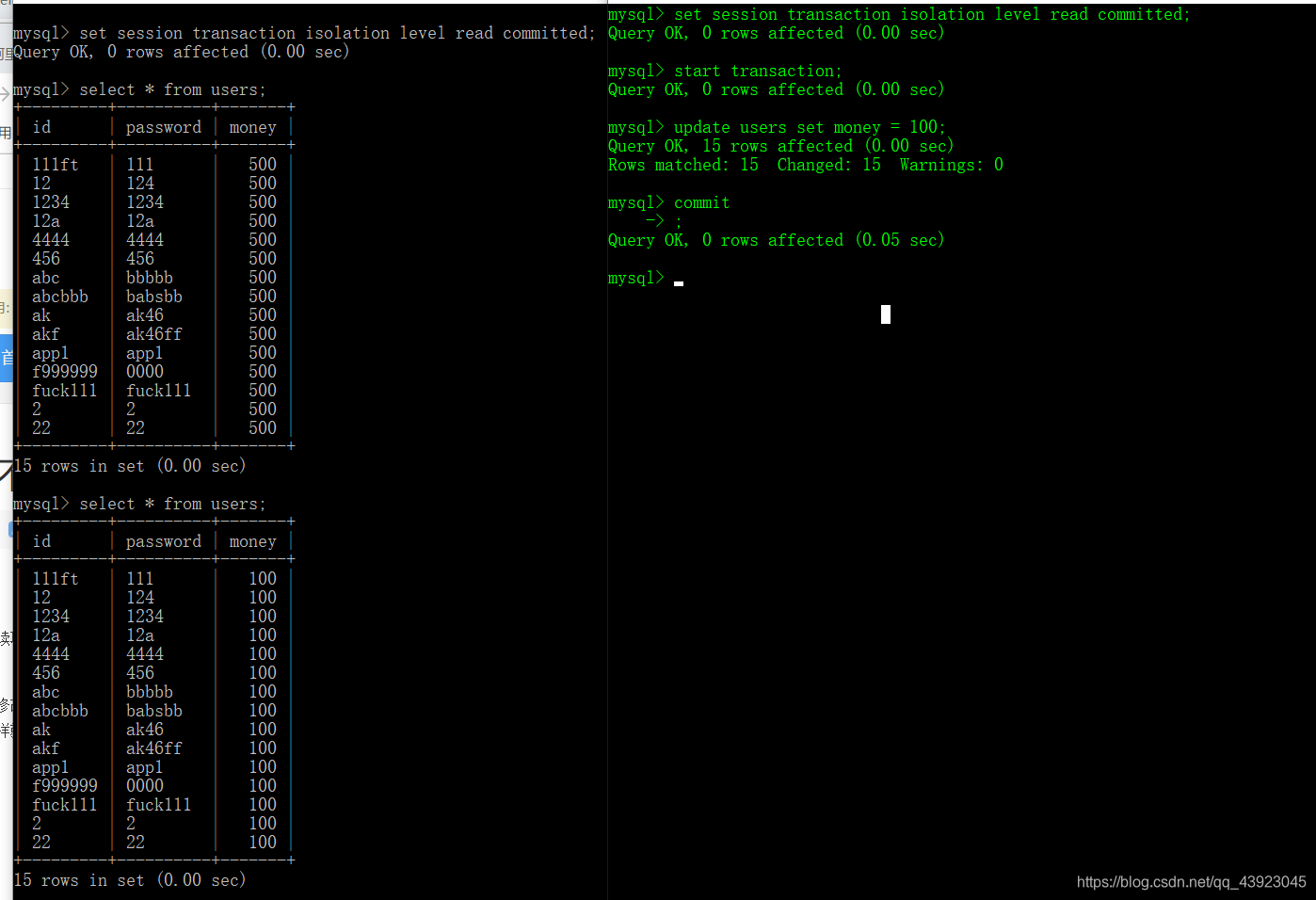Click the 'id' header of the money-500 table
Screen dimensions: 1316x900
(41, 127)
